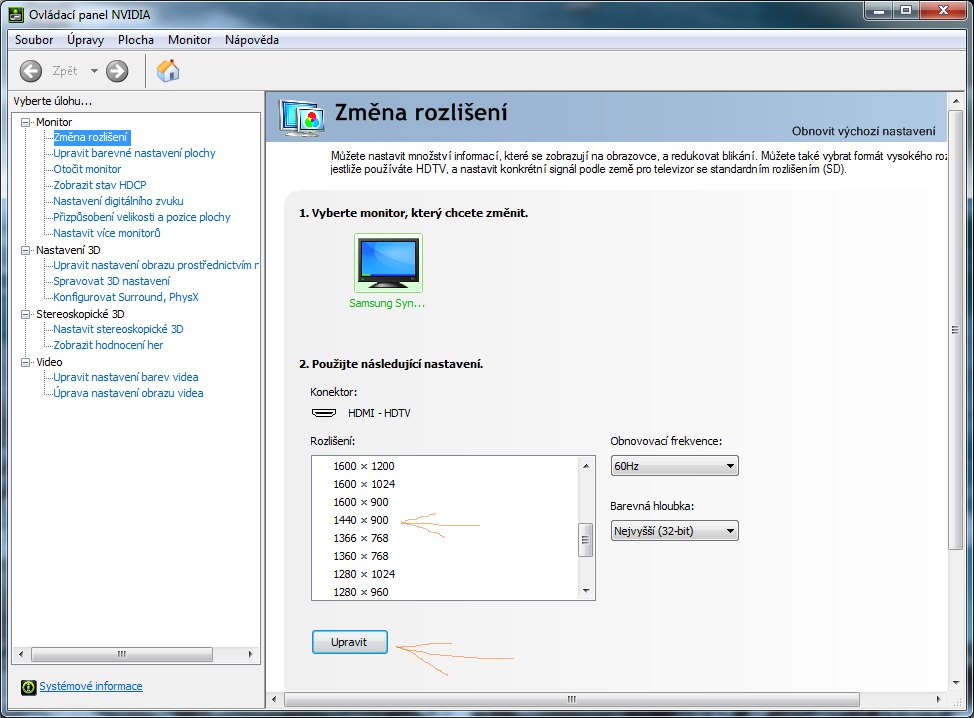Click the main panel vertical scrollbar thumb

pyautogui.click(x=955, y=330)
